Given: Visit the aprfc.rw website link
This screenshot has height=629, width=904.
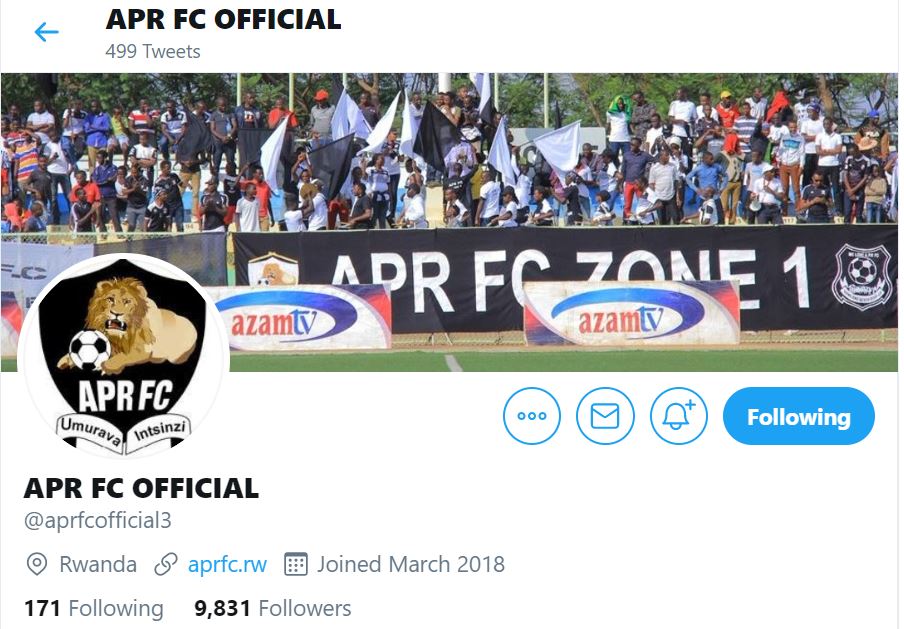Looking at the screenshot, I should coord(227,564).
